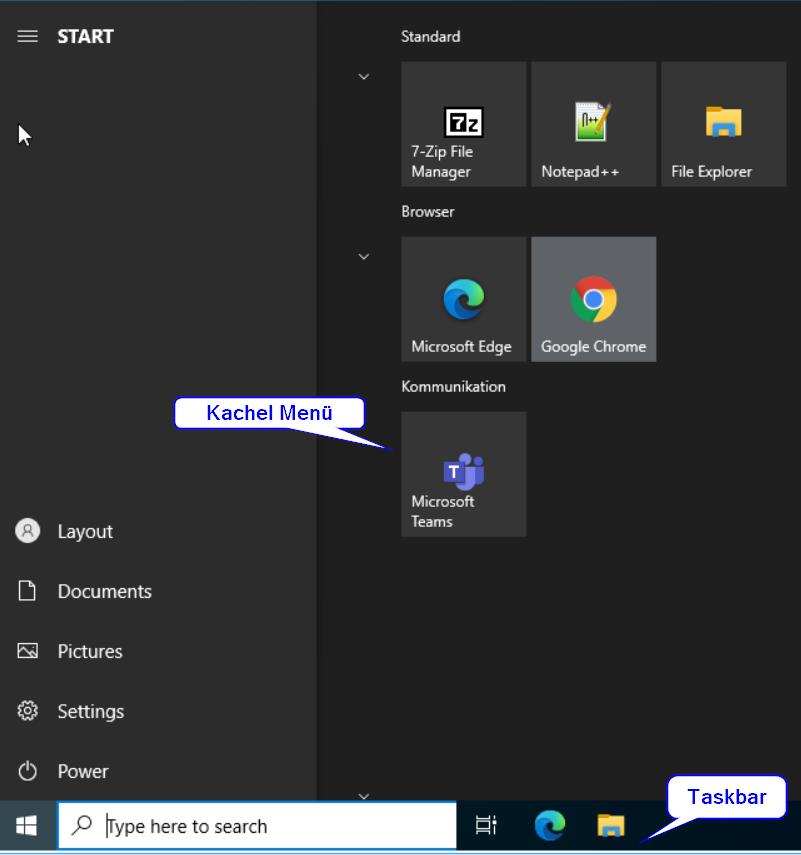Image resolution: width=801 pixels, height=855 pixels.
Task: Open the Power options
Action: coord(158,771)
